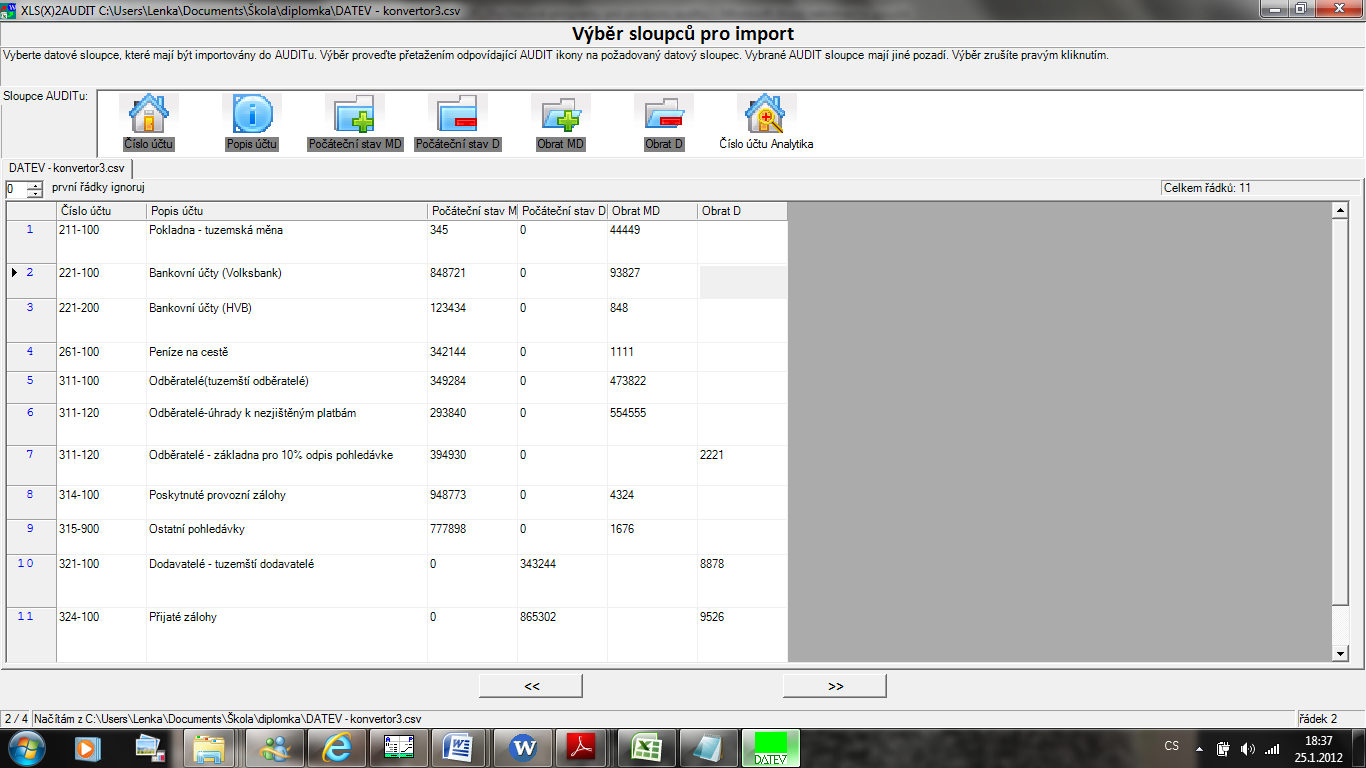Open Adobe Reader from taskbar

coord(583,747)
